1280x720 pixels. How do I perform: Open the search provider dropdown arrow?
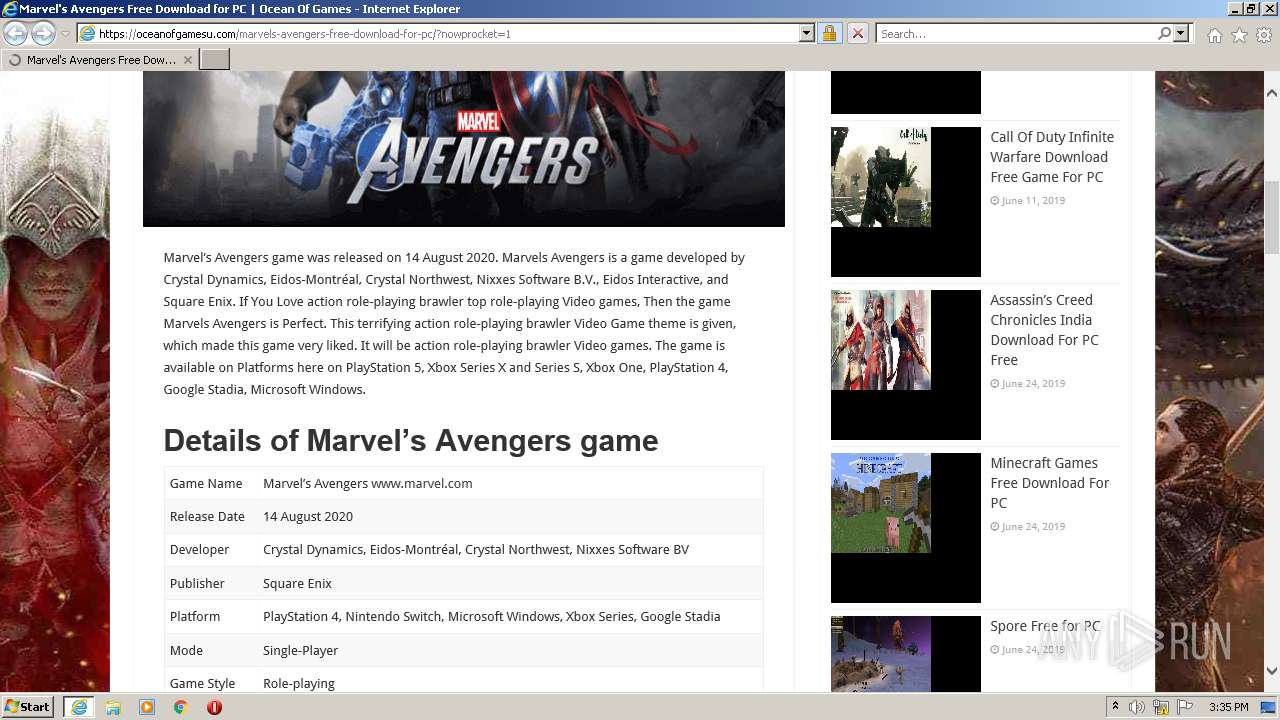(1181, 33)
